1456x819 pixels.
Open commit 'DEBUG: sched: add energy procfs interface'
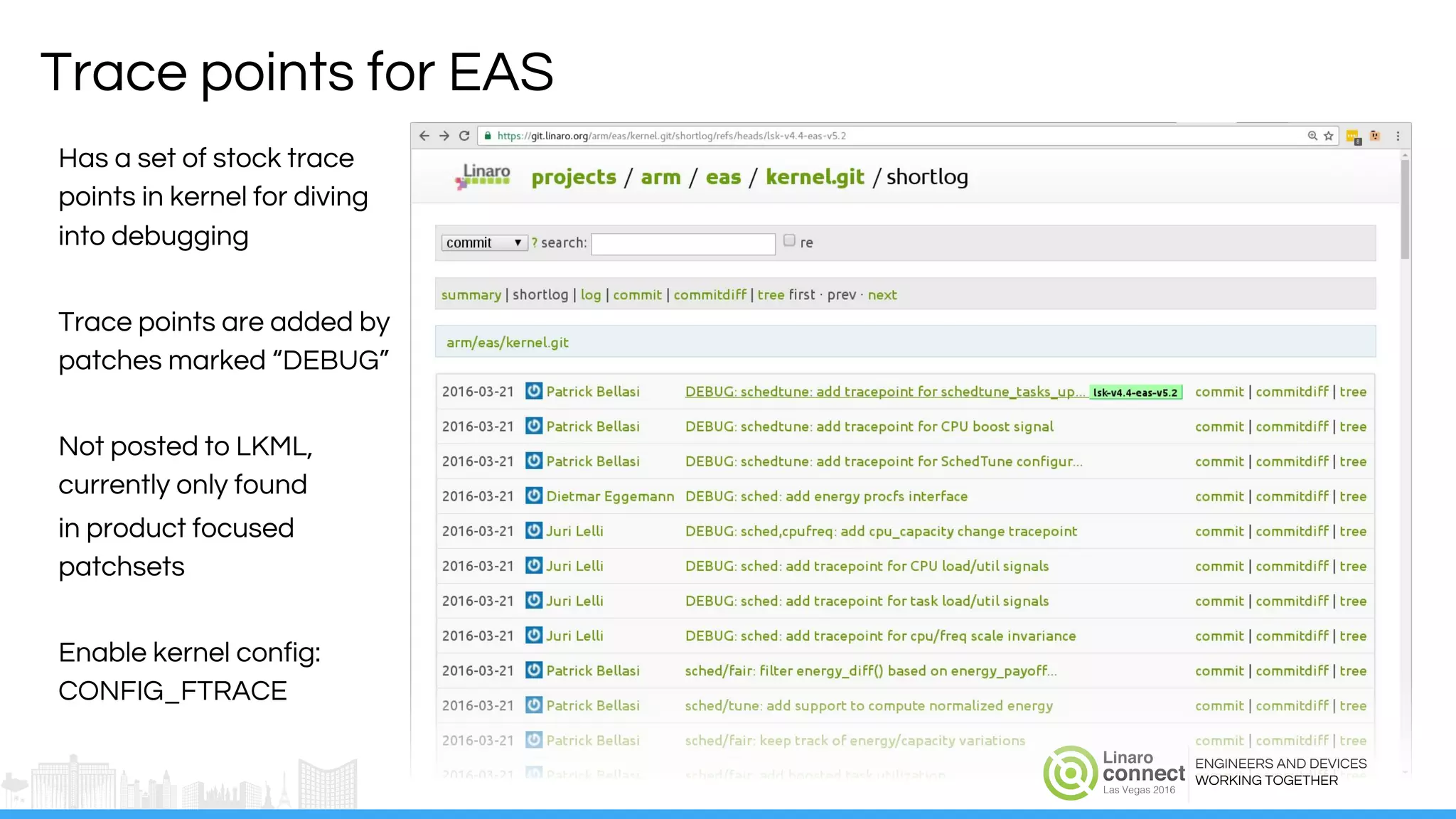point(826,496)
